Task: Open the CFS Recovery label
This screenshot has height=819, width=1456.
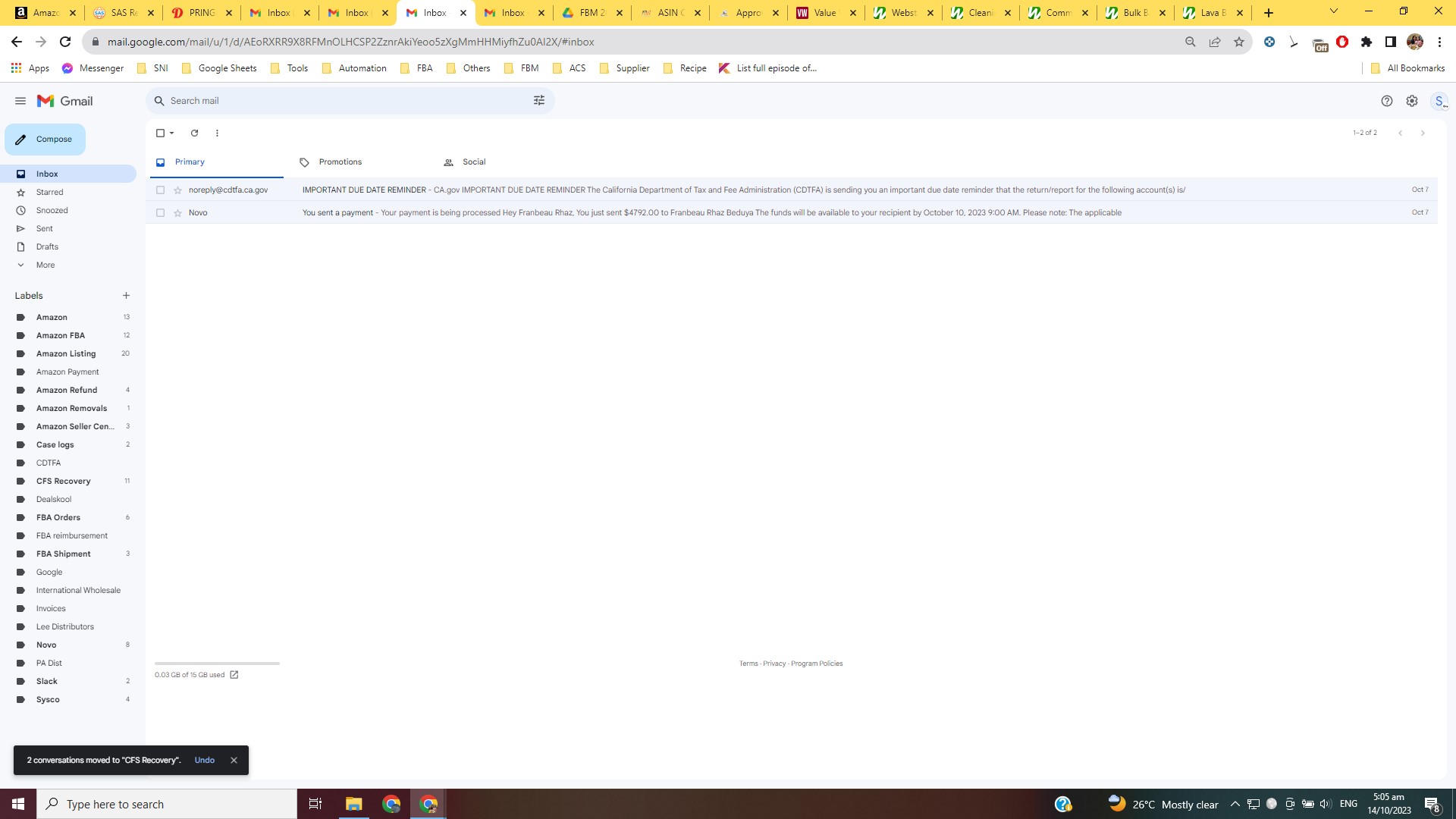Action: tap(63, 481)
